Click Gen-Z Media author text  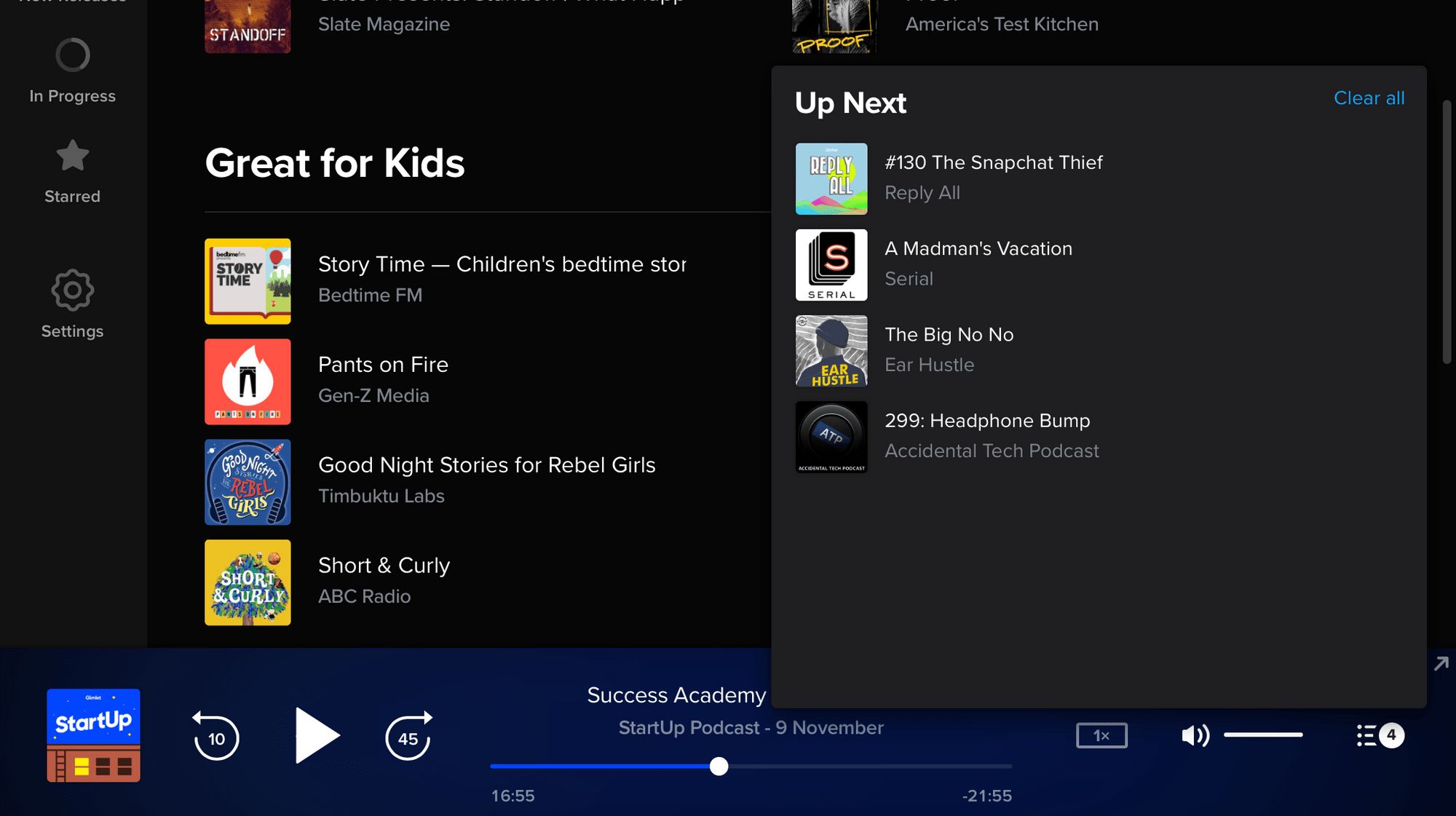click(x=373, y=396)
